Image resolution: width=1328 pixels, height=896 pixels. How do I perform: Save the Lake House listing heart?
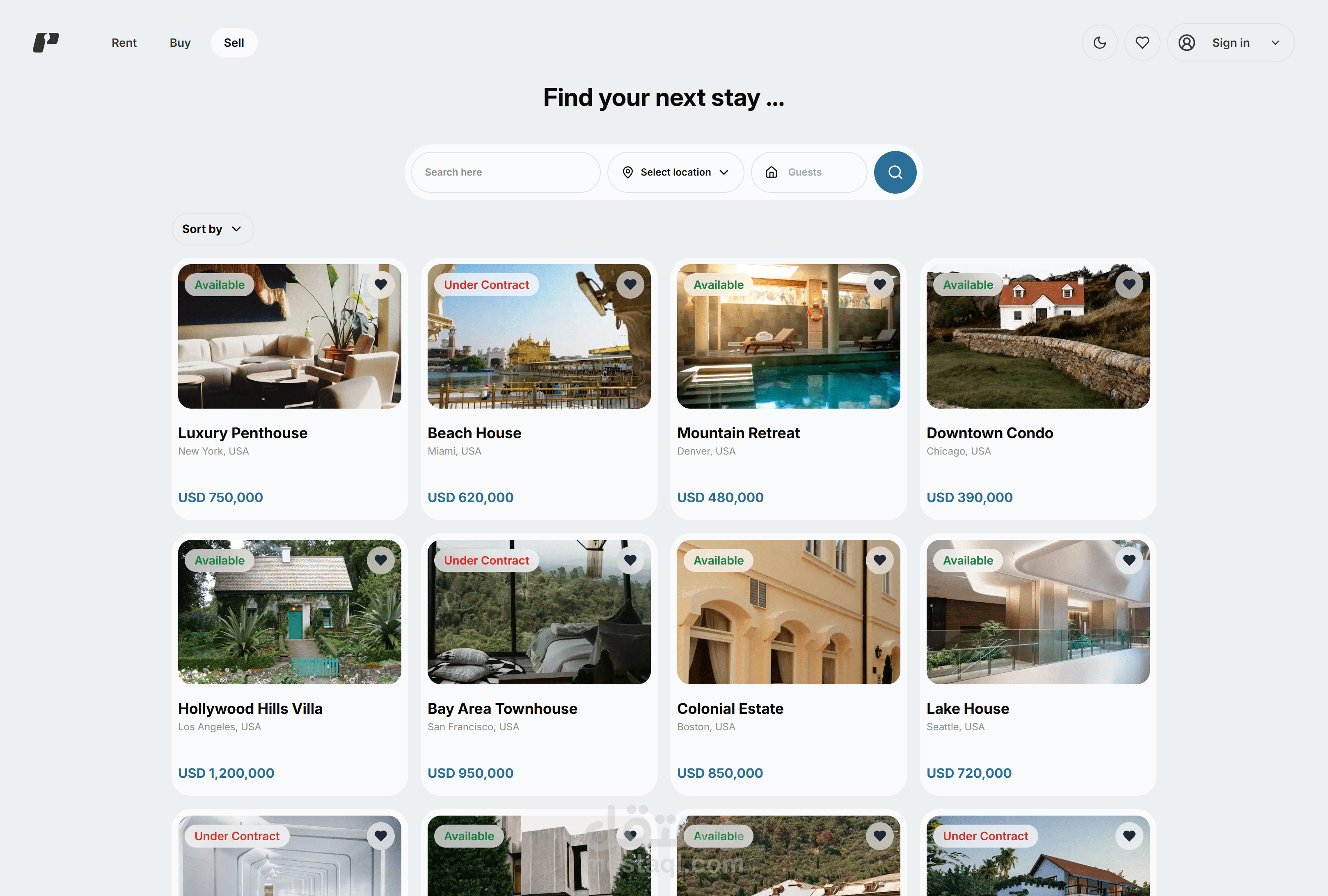coord(1129,560)
